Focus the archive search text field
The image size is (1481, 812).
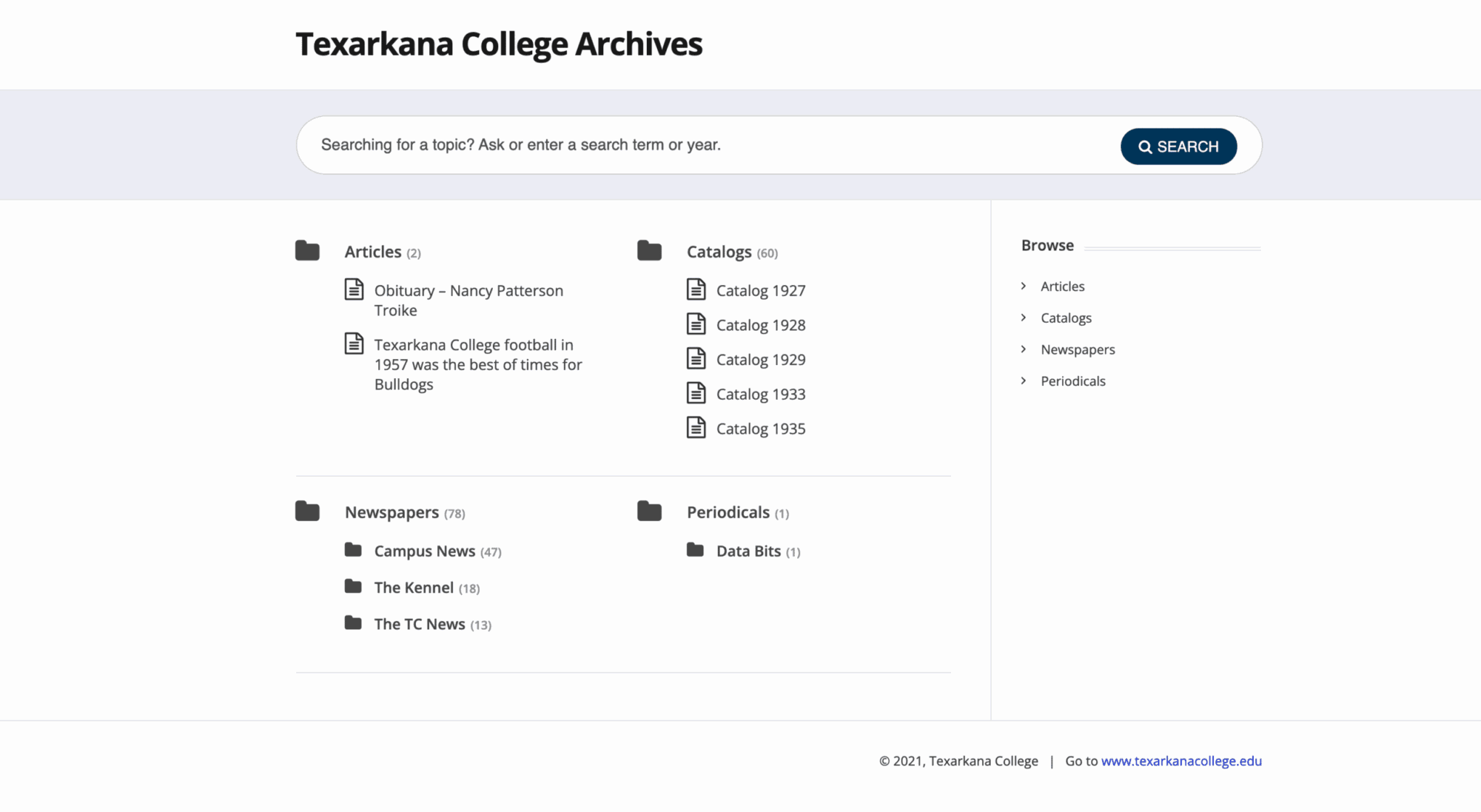(711, 145)
